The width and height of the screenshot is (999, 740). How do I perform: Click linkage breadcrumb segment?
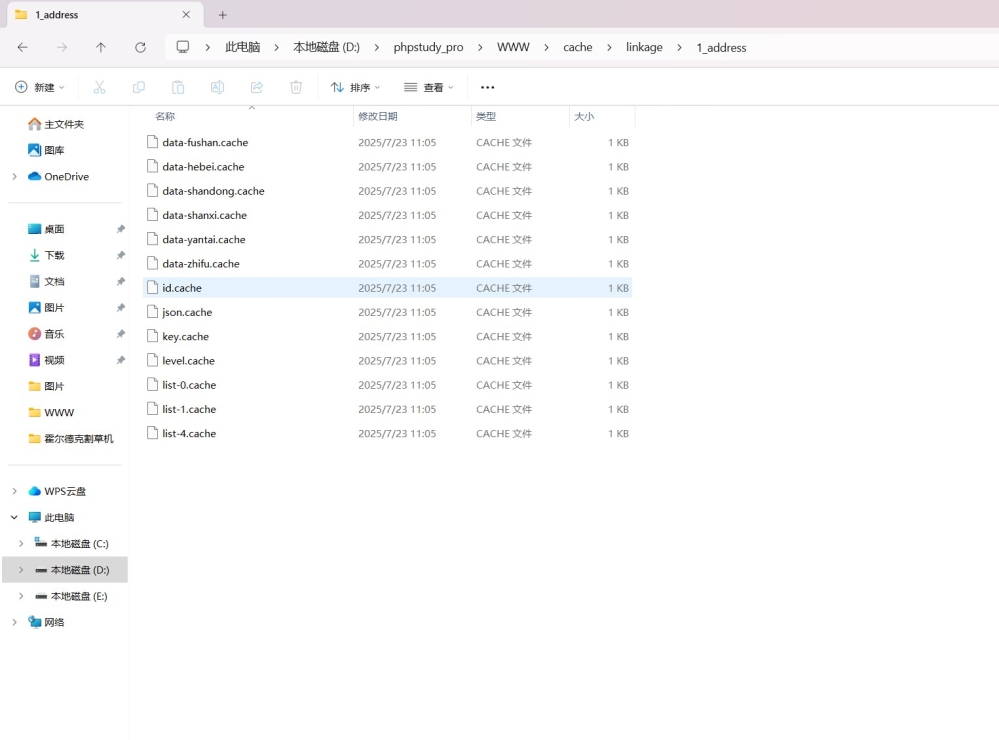coord(644,48)
